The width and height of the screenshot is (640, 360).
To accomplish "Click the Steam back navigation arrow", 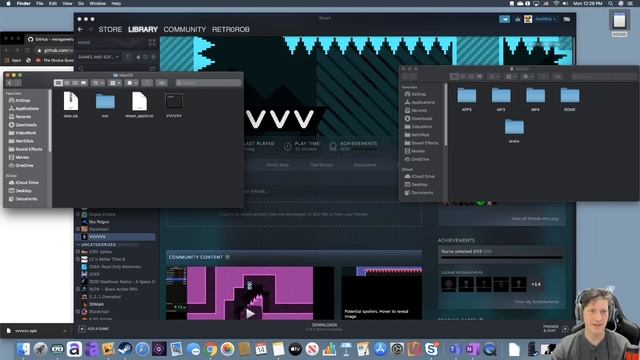I will (x=80, y=29).
